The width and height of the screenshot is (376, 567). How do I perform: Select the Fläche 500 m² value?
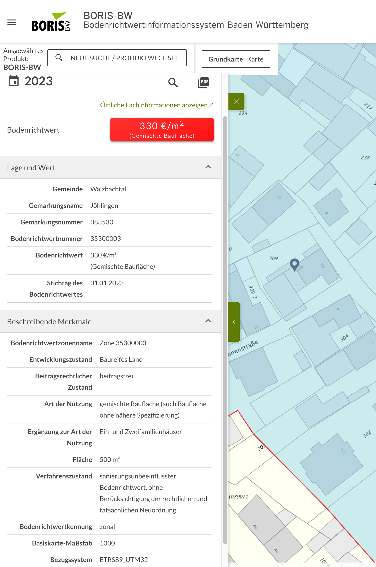click(x=110, y=460)
